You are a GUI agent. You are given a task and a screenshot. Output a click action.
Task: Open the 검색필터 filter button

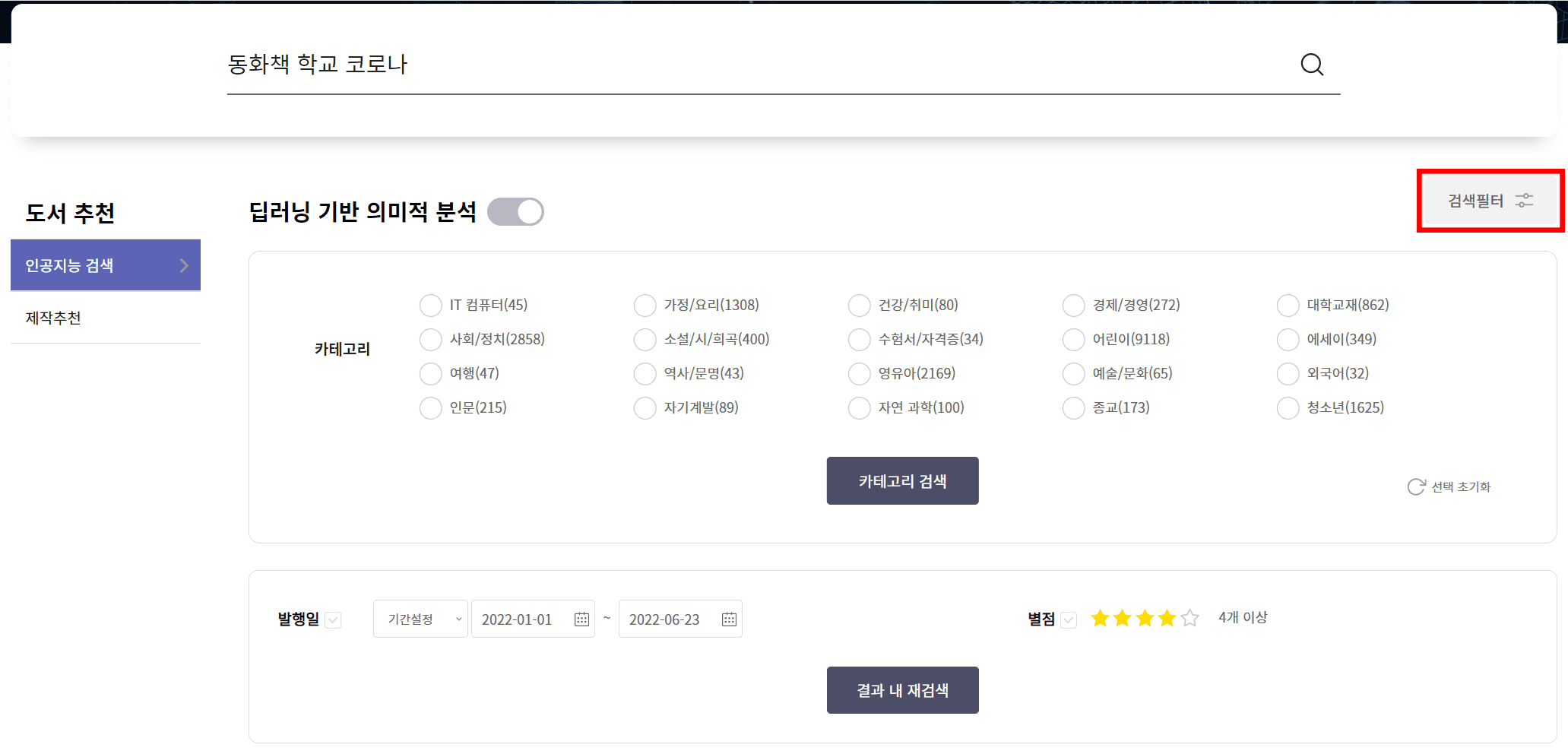point(1490,201)
